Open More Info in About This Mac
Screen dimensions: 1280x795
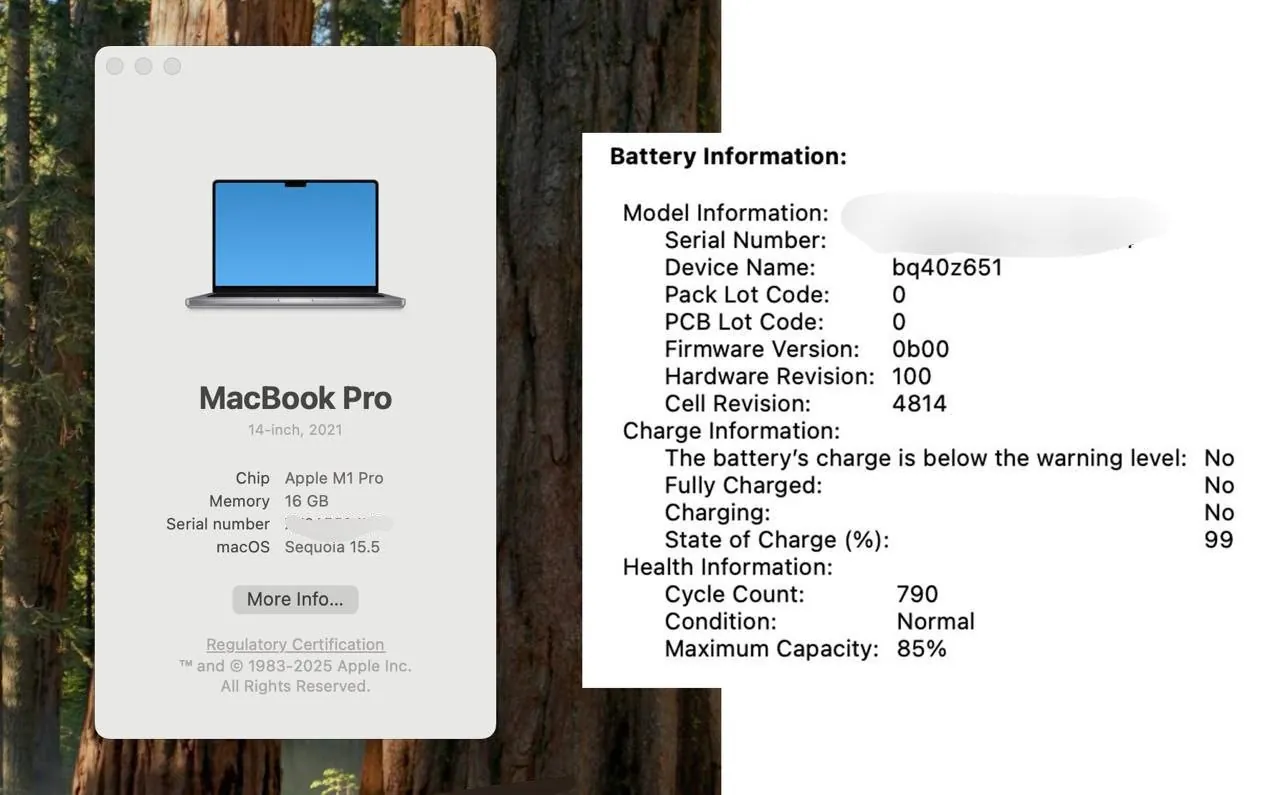295,599
